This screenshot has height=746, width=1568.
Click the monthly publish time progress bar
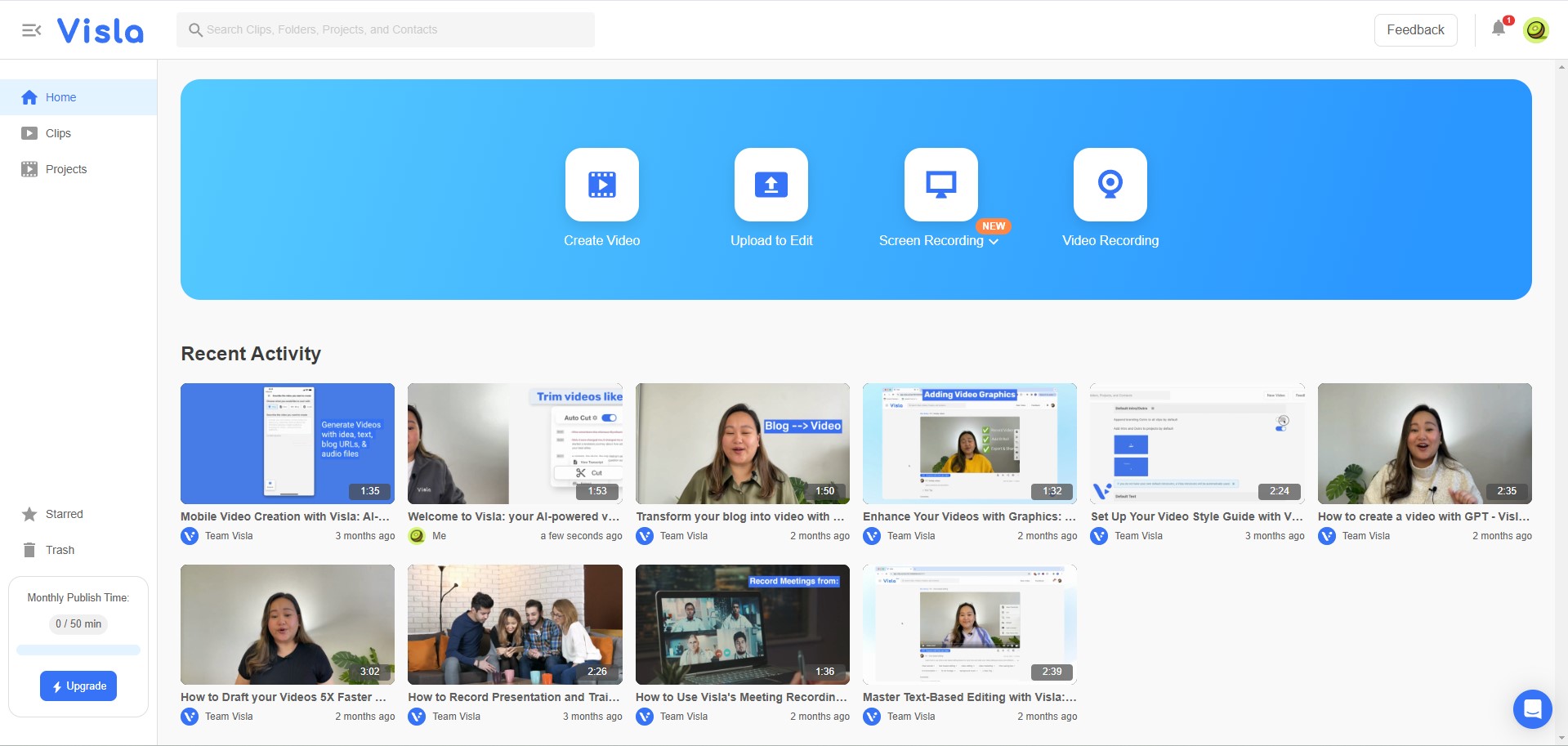(x=78, y=650)
